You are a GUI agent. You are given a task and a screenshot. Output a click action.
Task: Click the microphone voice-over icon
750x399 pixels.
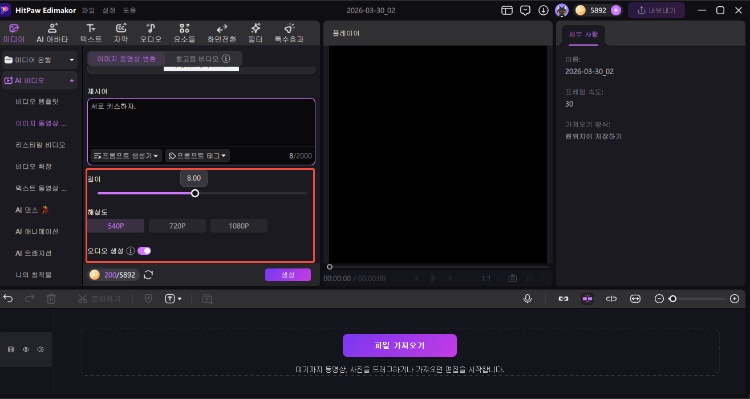pos(528,299)
